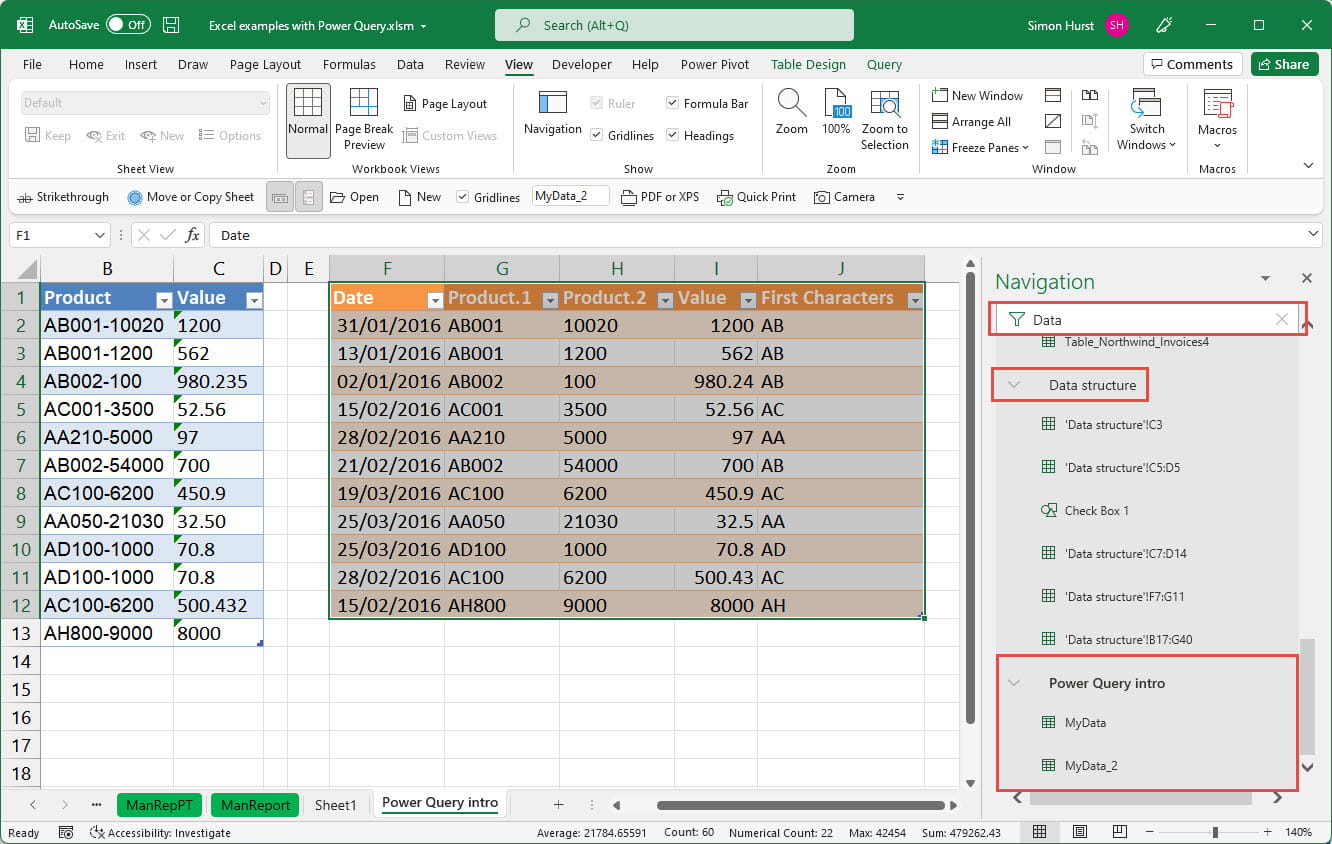
Task: Toggle the AutoSave switch
Action: (x=128, y=25)
